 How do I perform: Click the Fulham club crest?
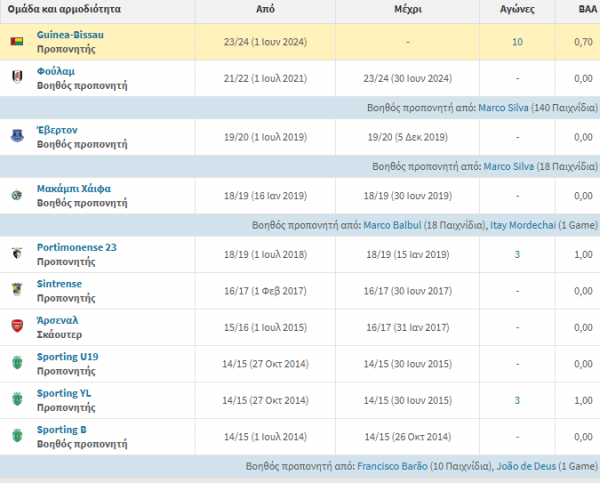17,77
